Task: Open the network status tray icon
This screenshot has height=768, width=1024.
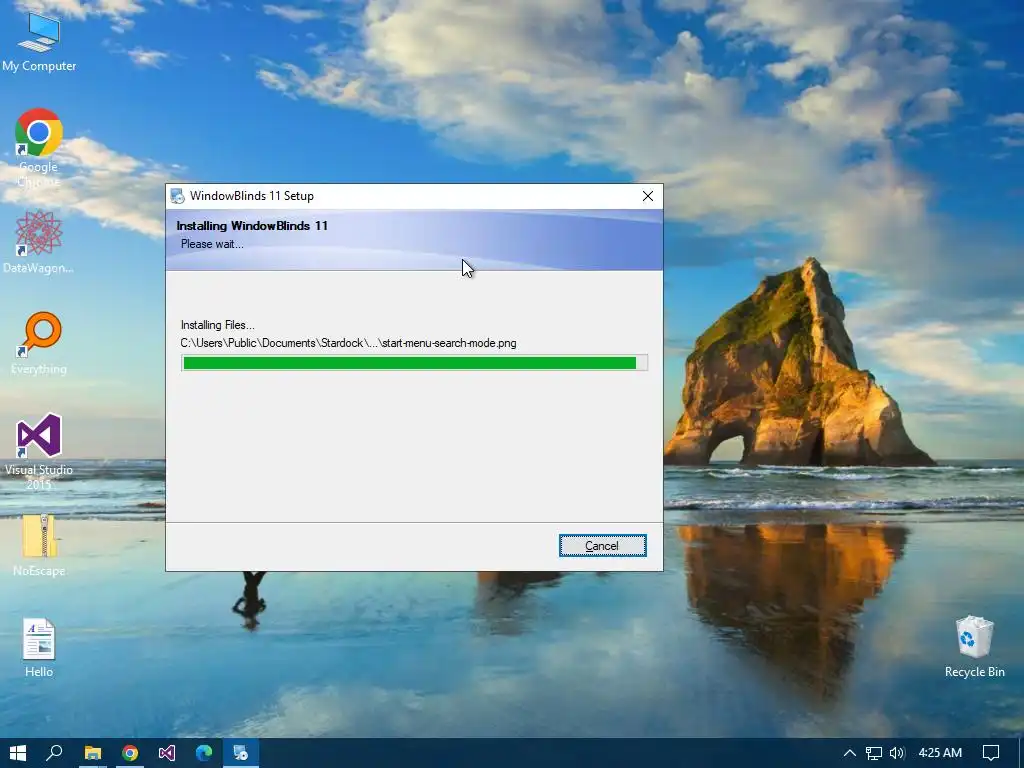Action: 873,753
